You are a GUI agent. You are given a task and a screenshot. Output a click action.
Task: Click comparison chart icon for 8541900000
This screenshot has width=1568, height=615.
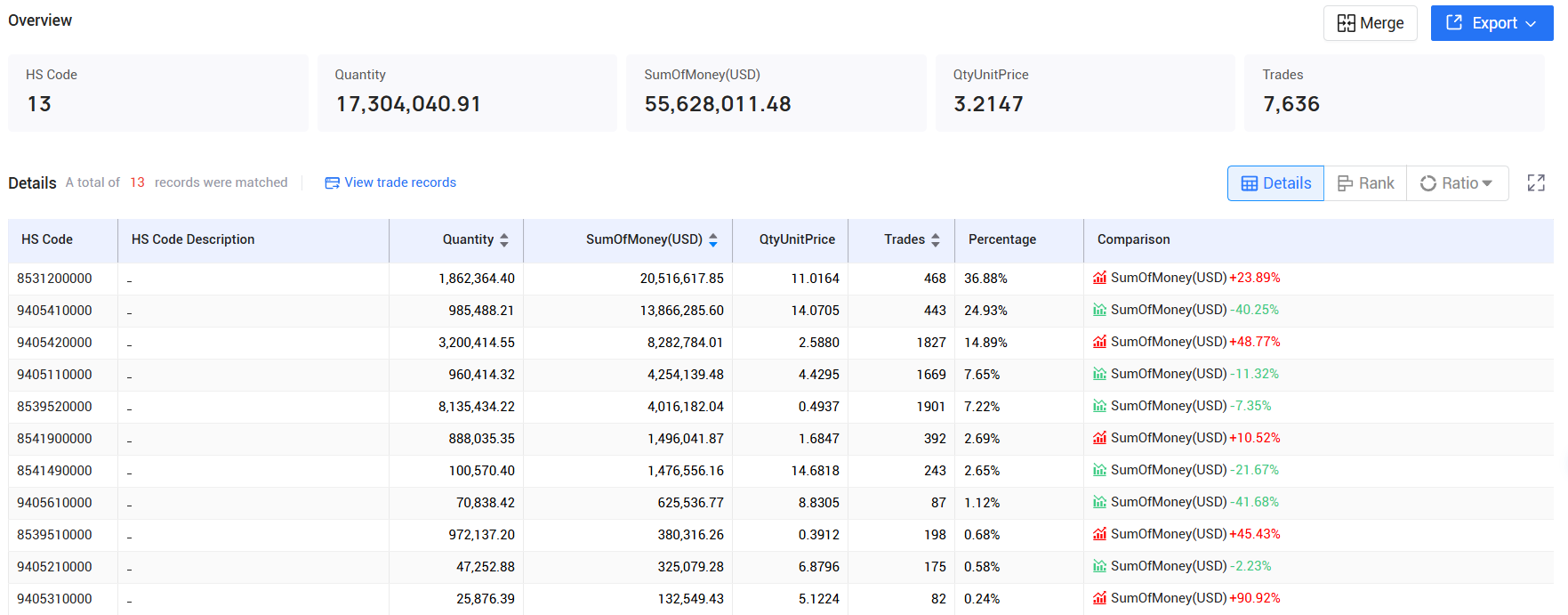click(x=1100, y=438)
